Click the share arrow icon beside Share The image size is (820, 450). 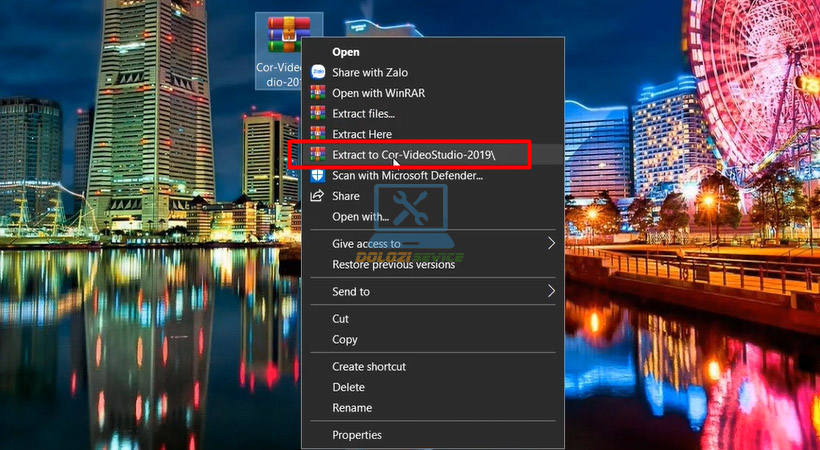pos(317,196)
